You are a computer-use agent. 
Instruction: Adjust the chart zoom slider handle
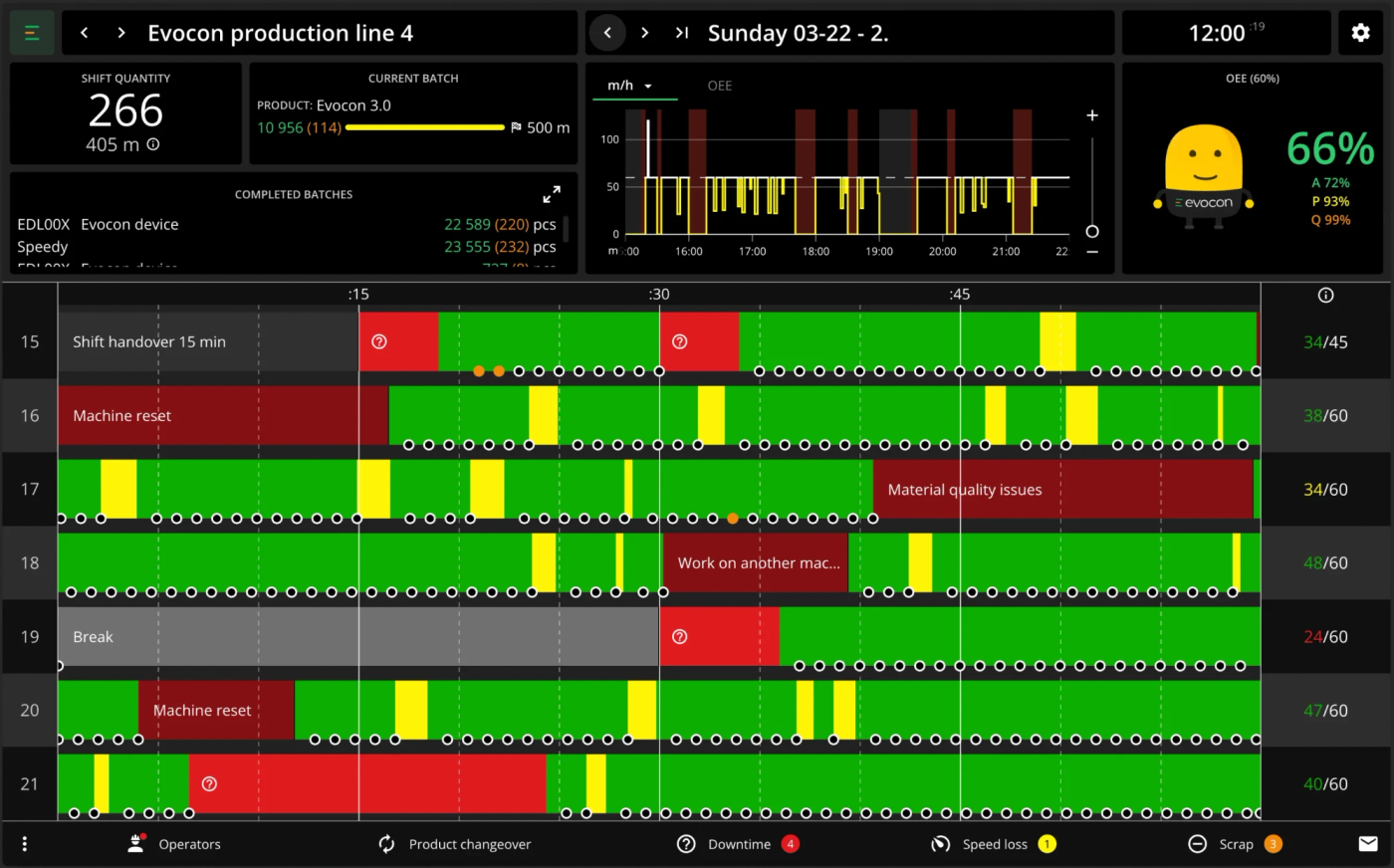[x=1092, y=231]
